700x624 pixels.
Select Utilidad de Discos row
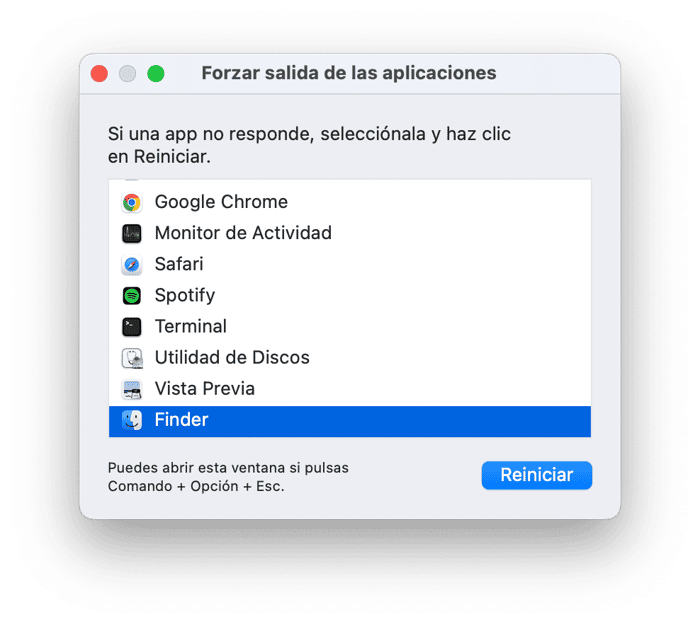point(232,357)
